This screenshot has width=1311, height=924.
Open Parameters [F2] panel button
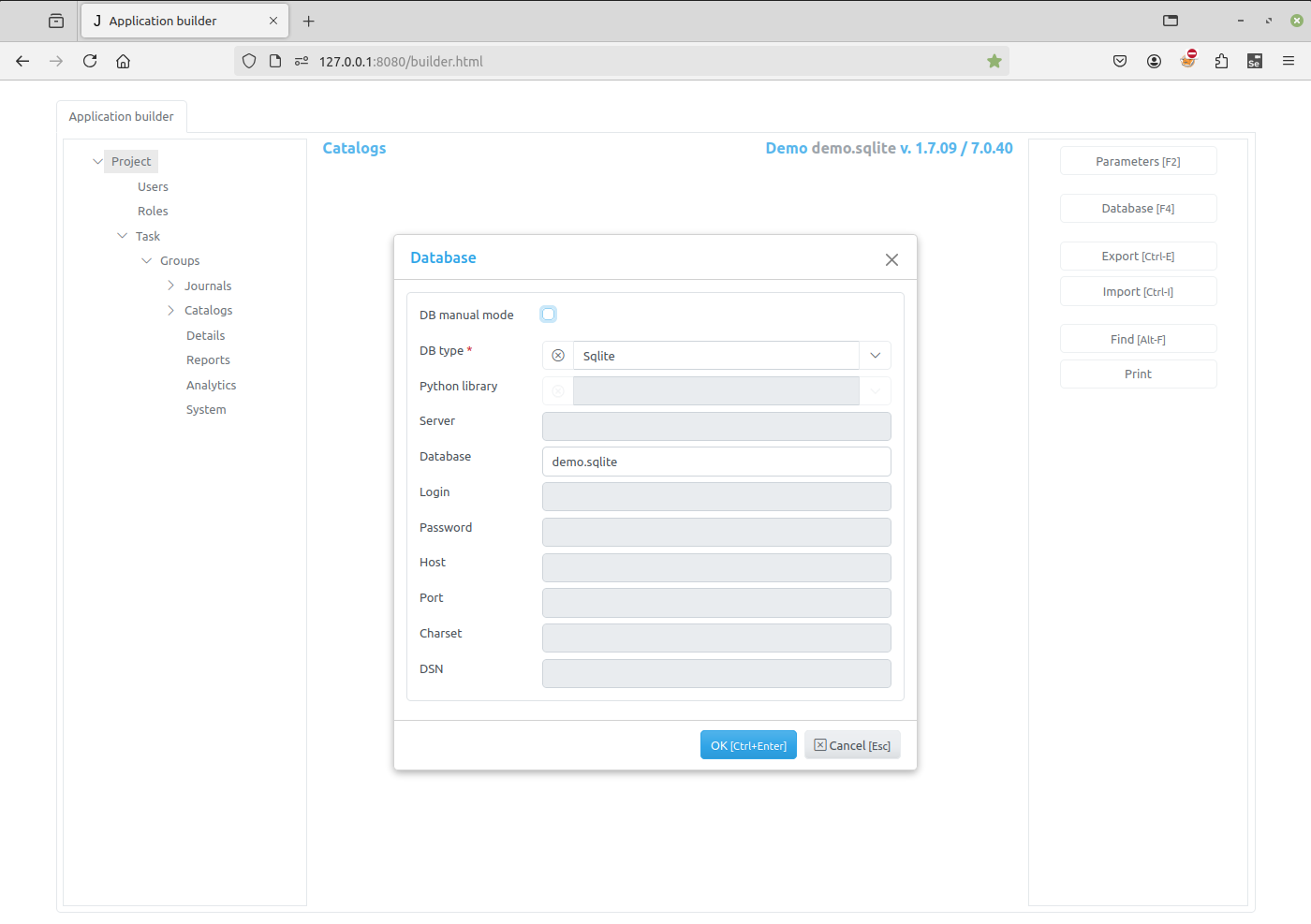click(x=1138, y=162)
